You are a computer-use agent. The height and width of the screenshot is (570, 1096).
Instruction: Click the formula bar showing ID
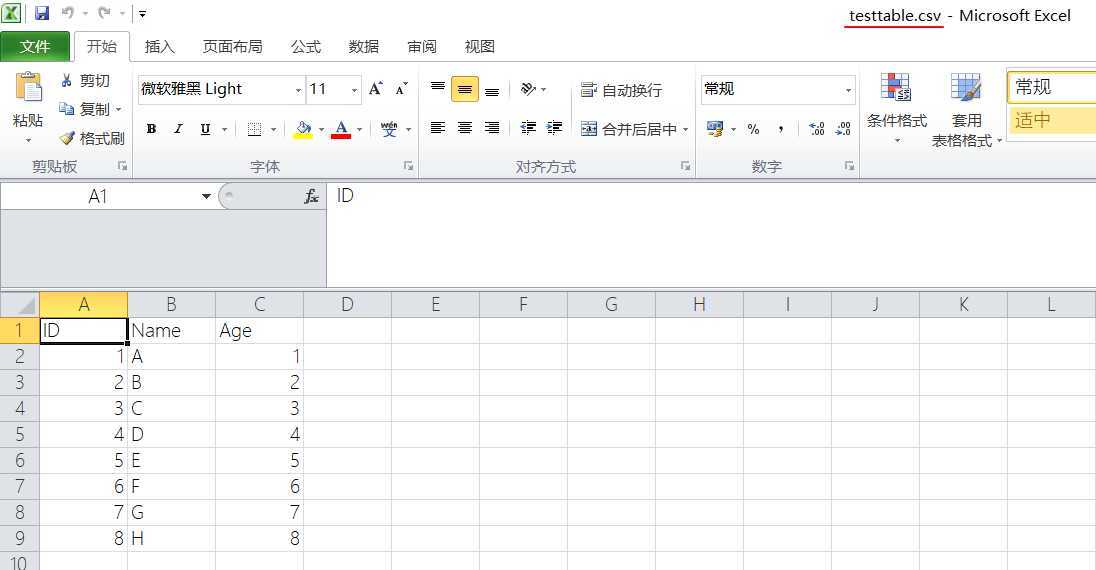pyautogui.click(x=712, y=235)
